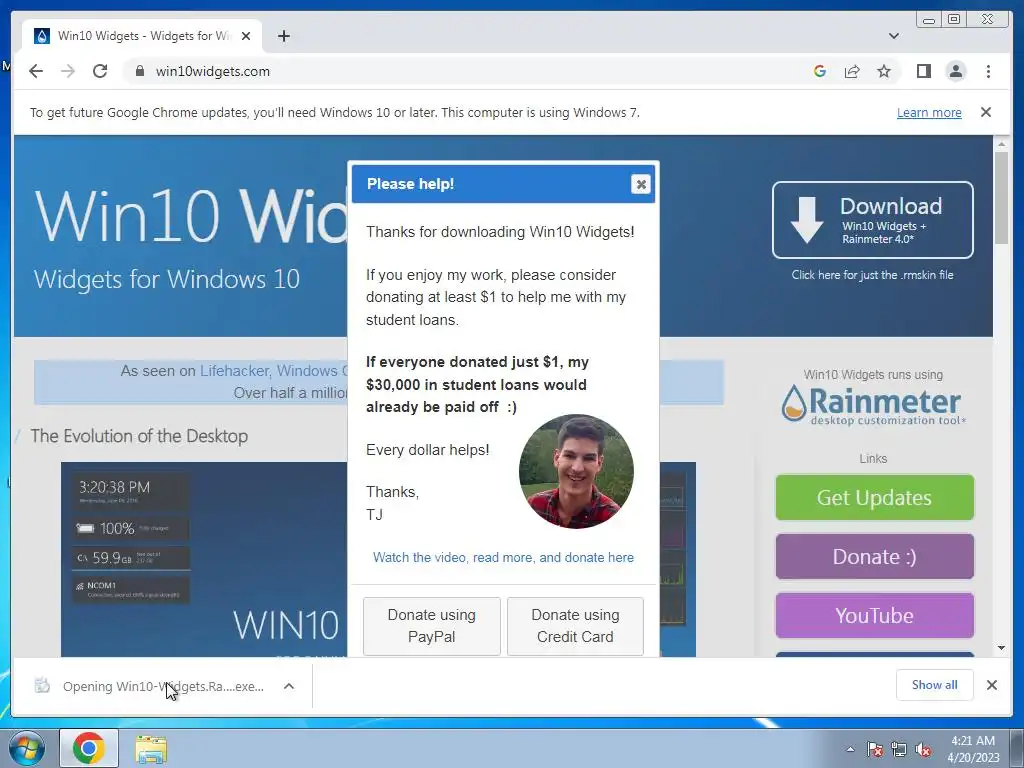This screenshot has width=1024, height=768.
Task: Open a new tab
Action: 283,36
